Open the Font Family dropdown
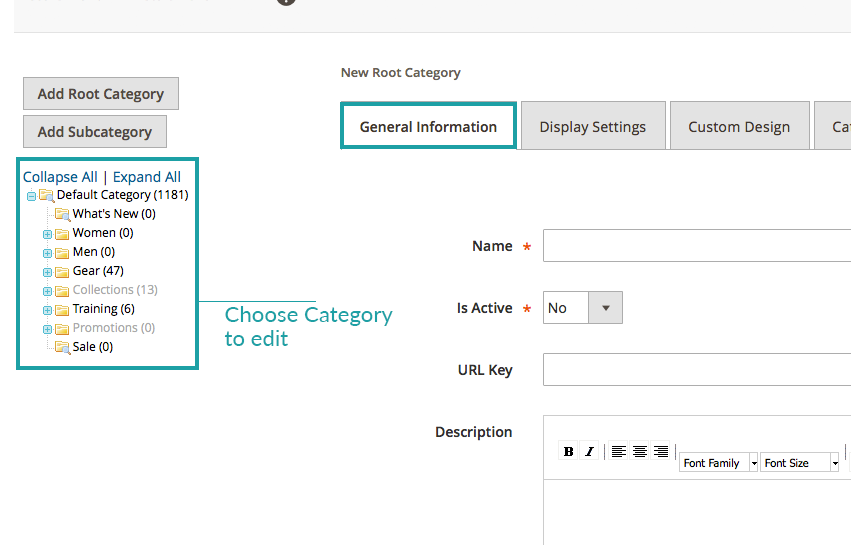The image size is (851, 545). tap(718, 462)
